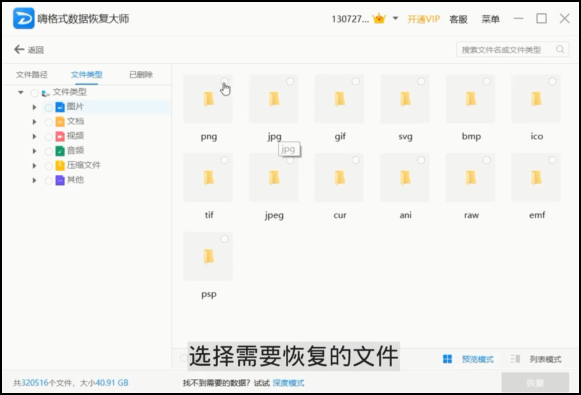Viewport: 581px width, 395px height.
Task: Open the ani folder icon
Action: (405, 178)
